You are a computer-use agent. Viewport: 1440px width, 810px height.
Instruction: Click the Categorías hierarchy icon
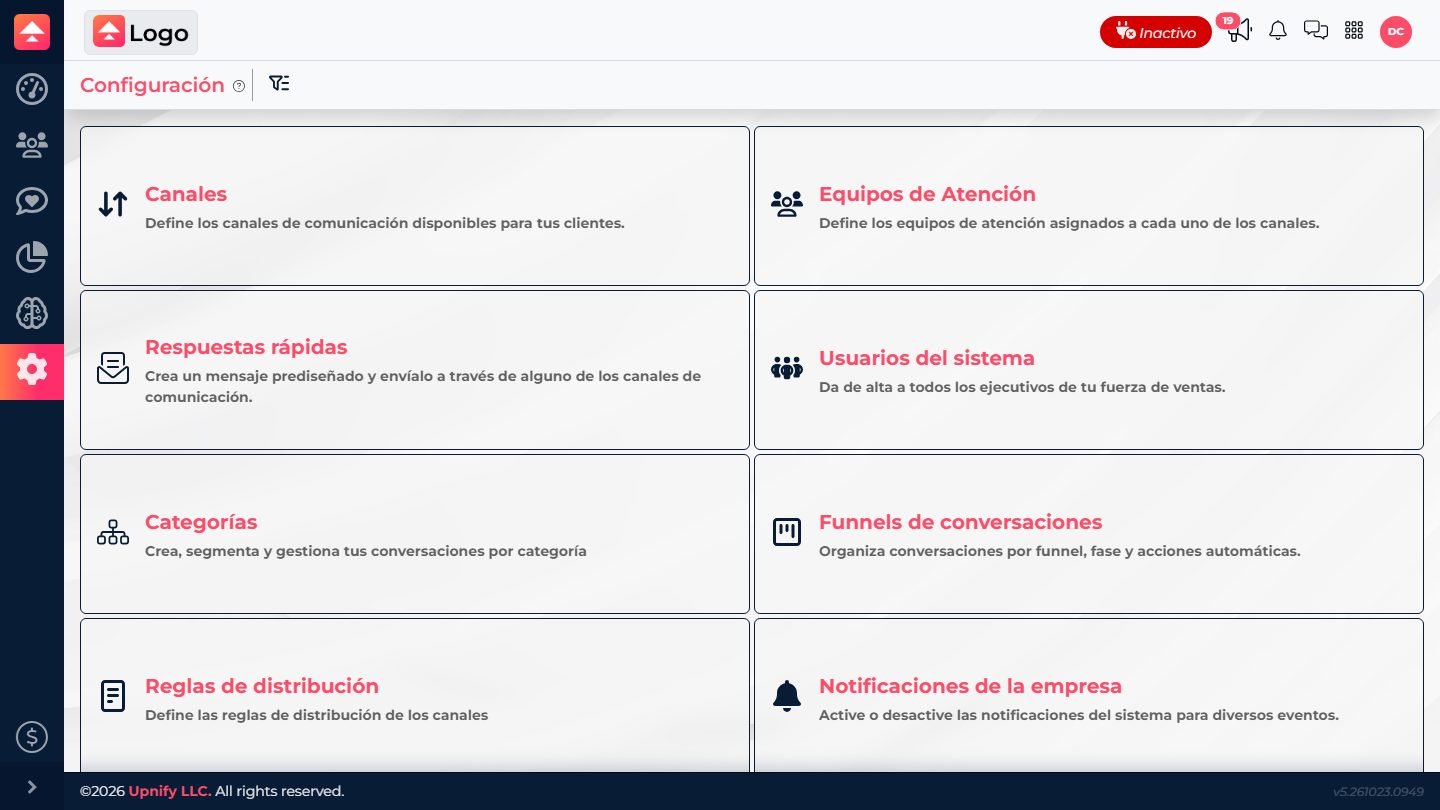(x=113, y=532)
